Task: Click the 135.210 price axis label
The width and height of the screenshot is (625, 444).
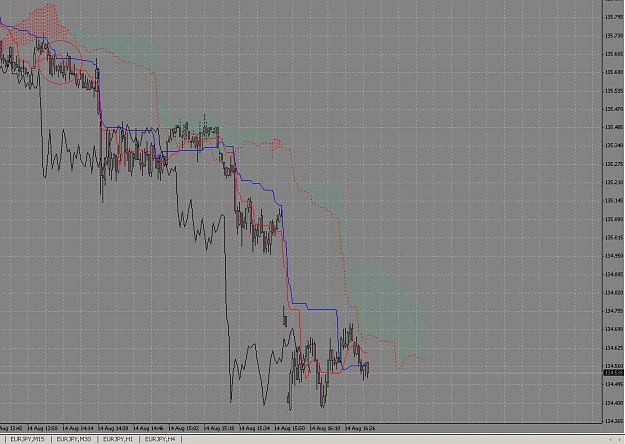Action: tap(614, 182)
